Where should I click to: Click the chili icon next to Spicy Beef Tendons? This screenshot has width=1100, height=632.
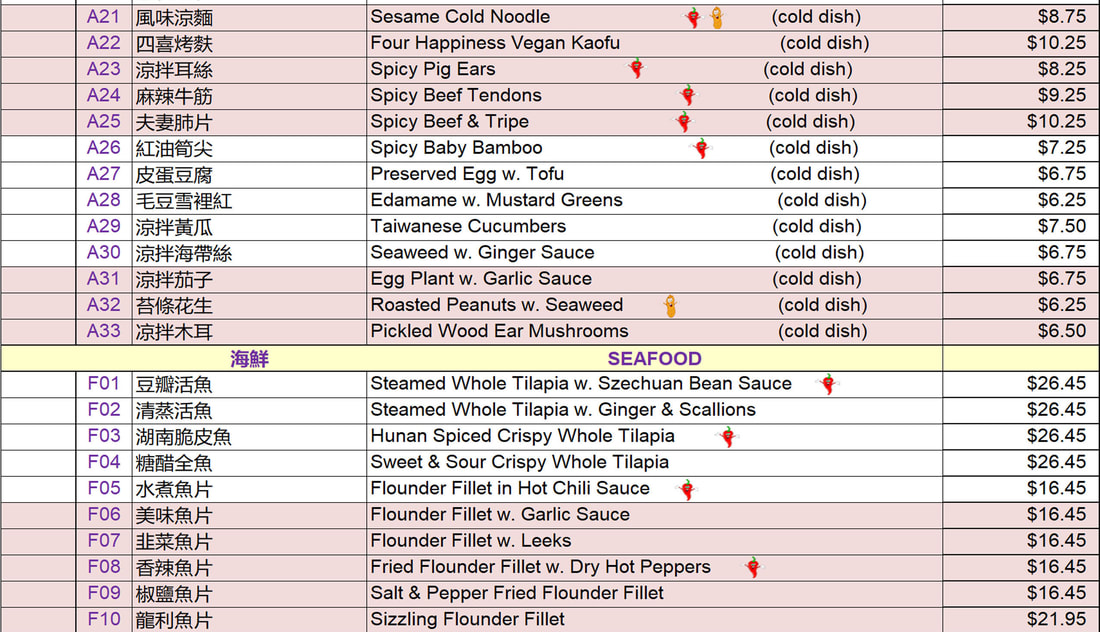[x=688, y=95]
